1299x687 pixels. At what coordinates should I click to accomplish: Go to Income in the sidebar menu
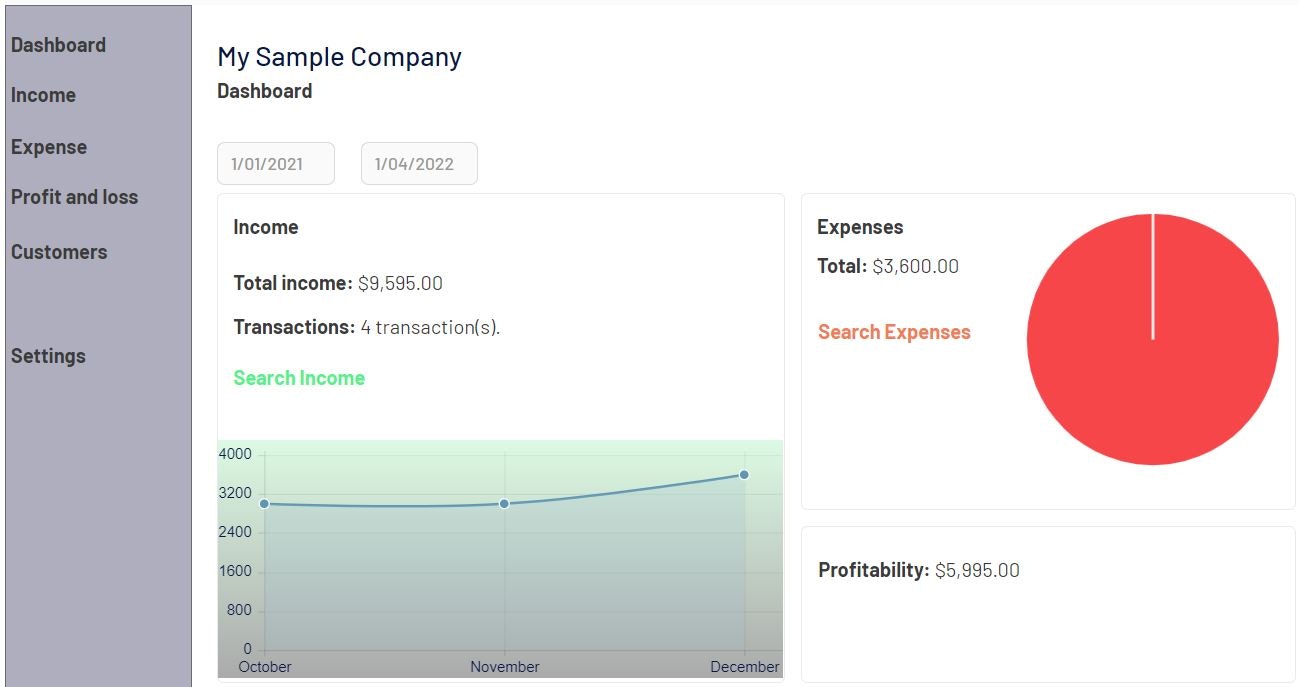[x=43, y=95]
